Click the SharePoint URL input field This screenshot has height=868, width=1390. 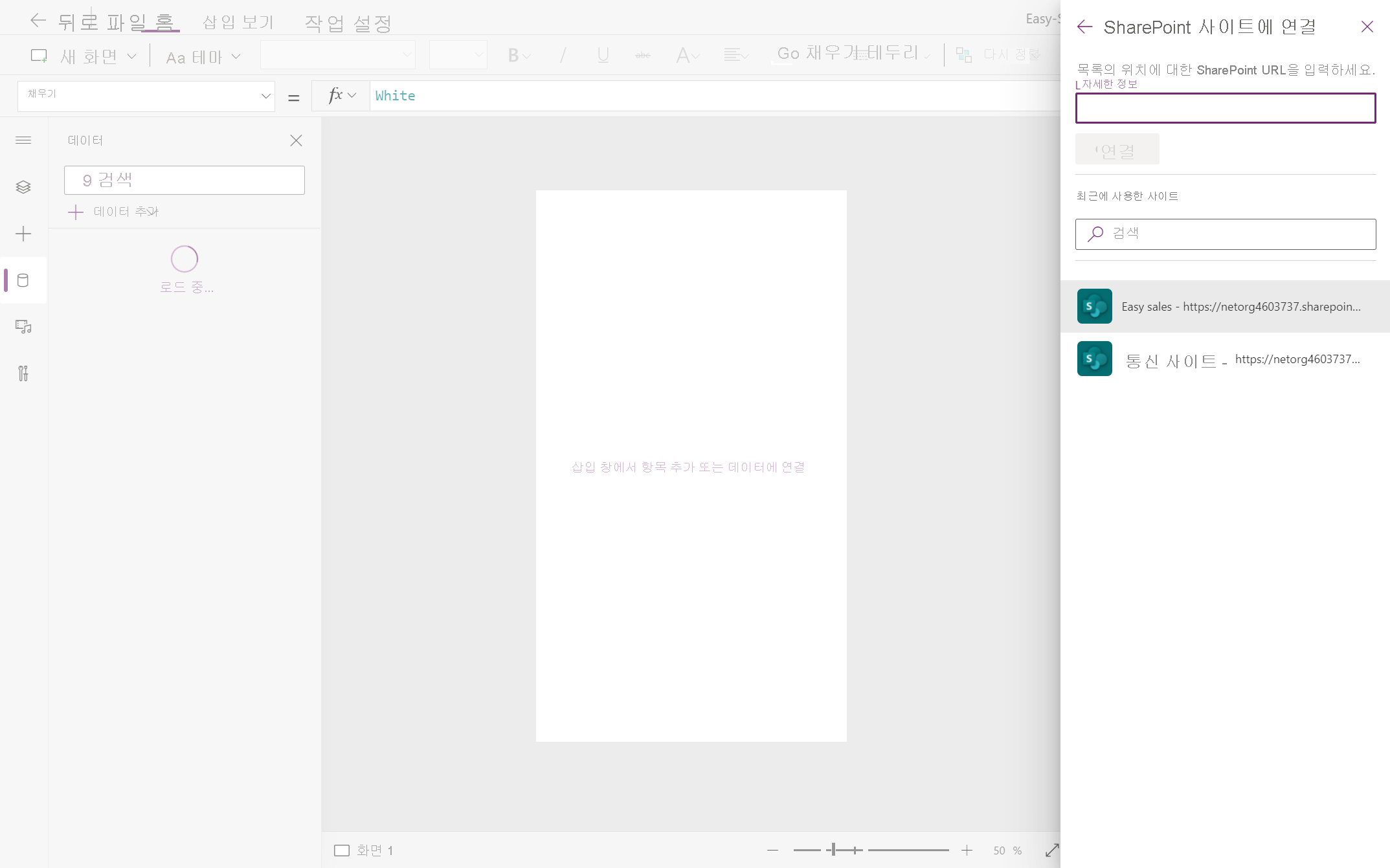point(1225,108)
